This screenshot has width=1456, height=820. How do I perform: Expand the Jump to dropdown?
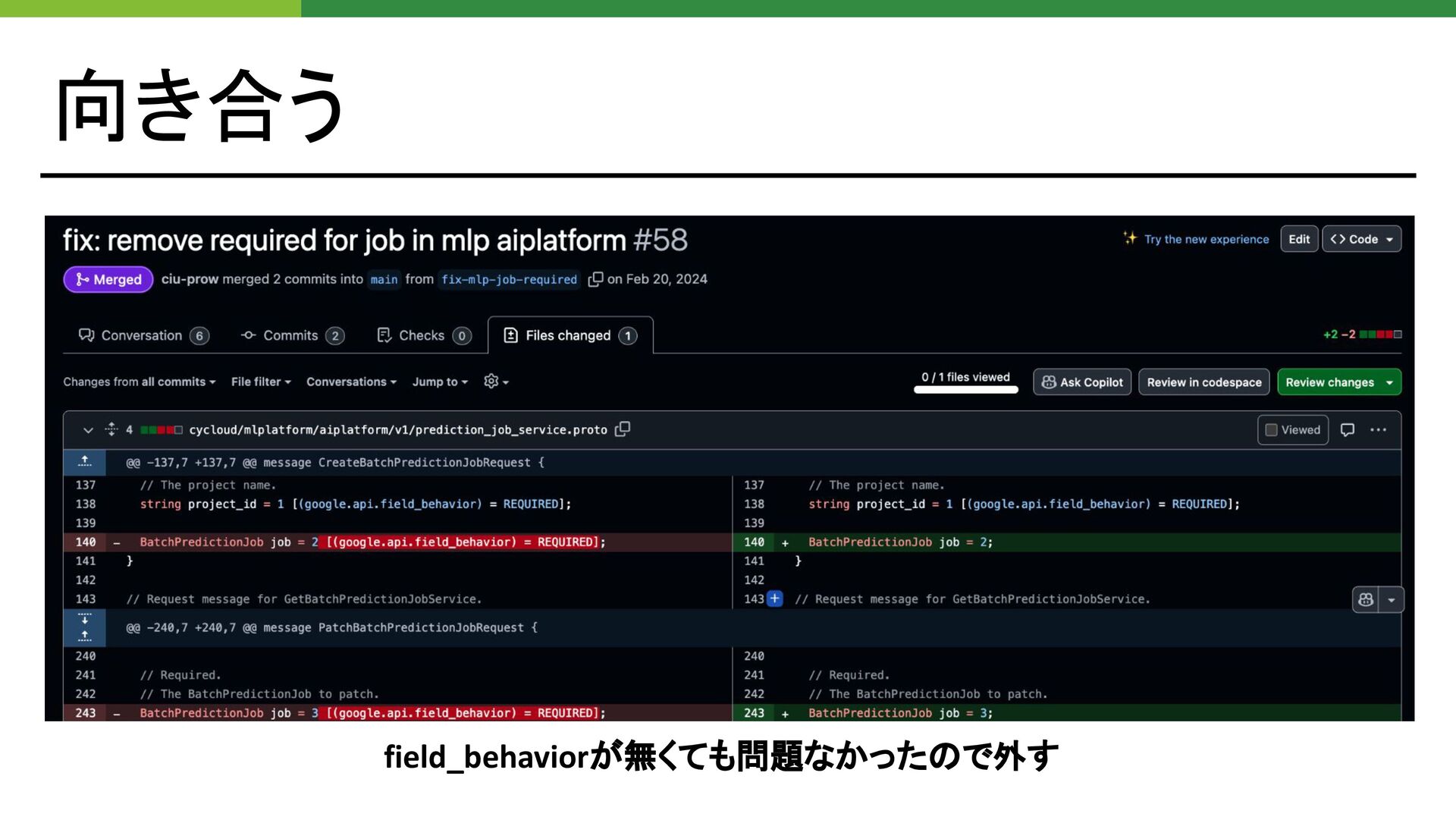(x=440, y=382)
